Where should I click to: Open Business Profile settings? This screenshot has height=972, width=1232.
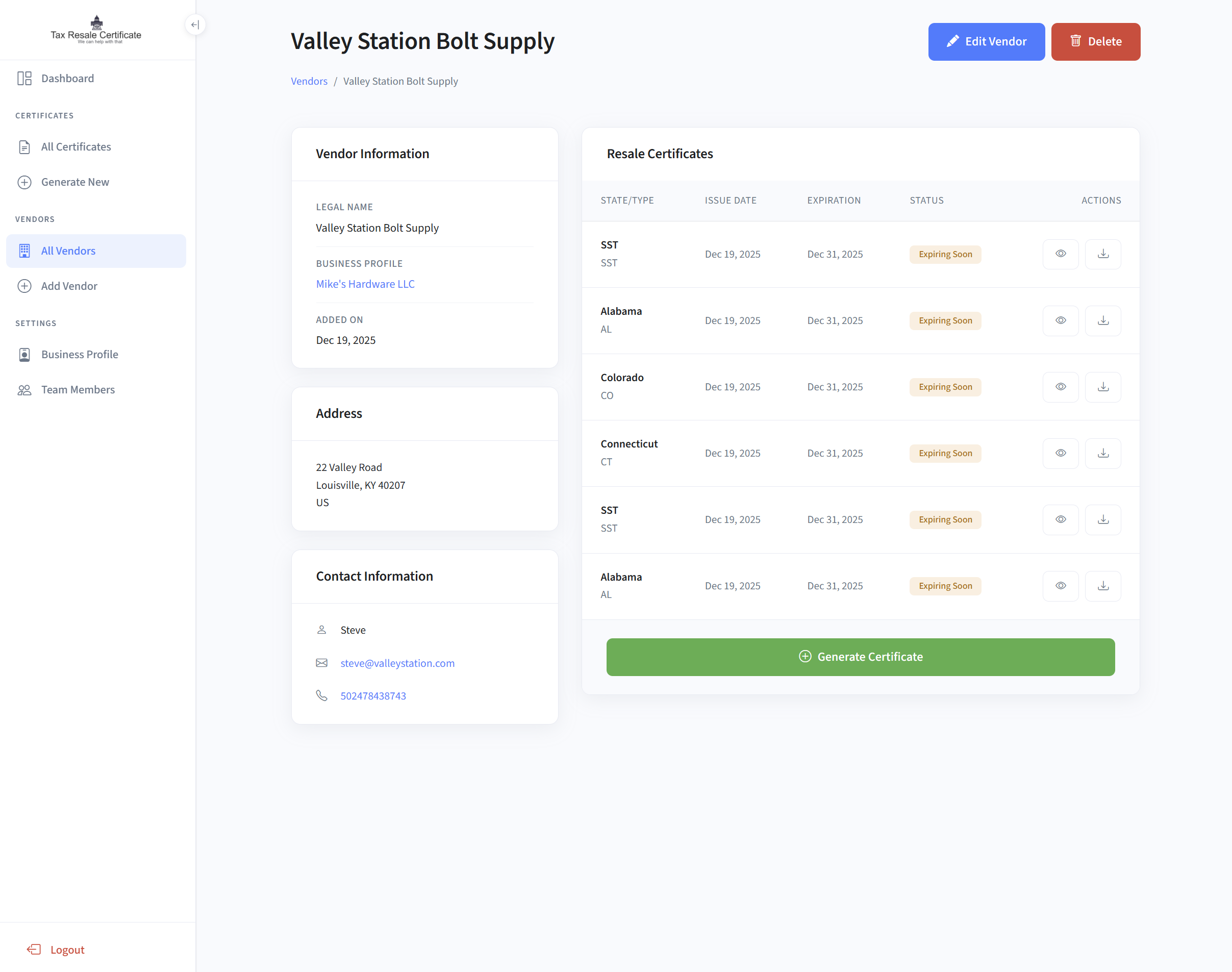pyautogui.click(x=80, y=354)
